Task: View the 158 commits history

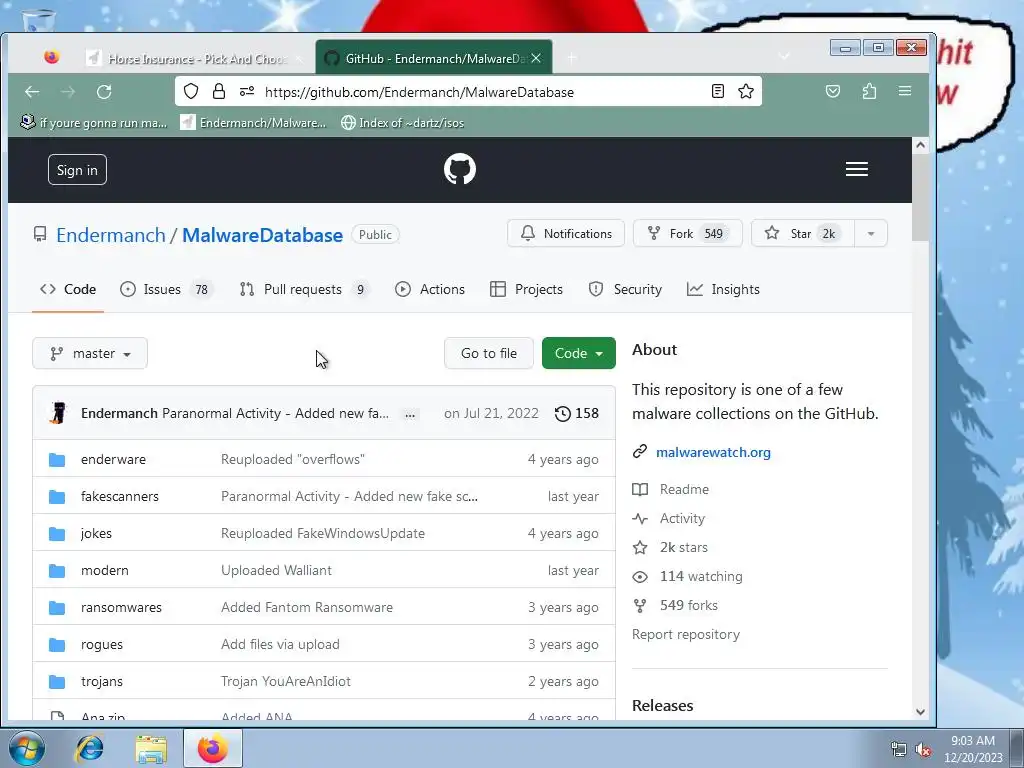Action: [x=577, y=413]
